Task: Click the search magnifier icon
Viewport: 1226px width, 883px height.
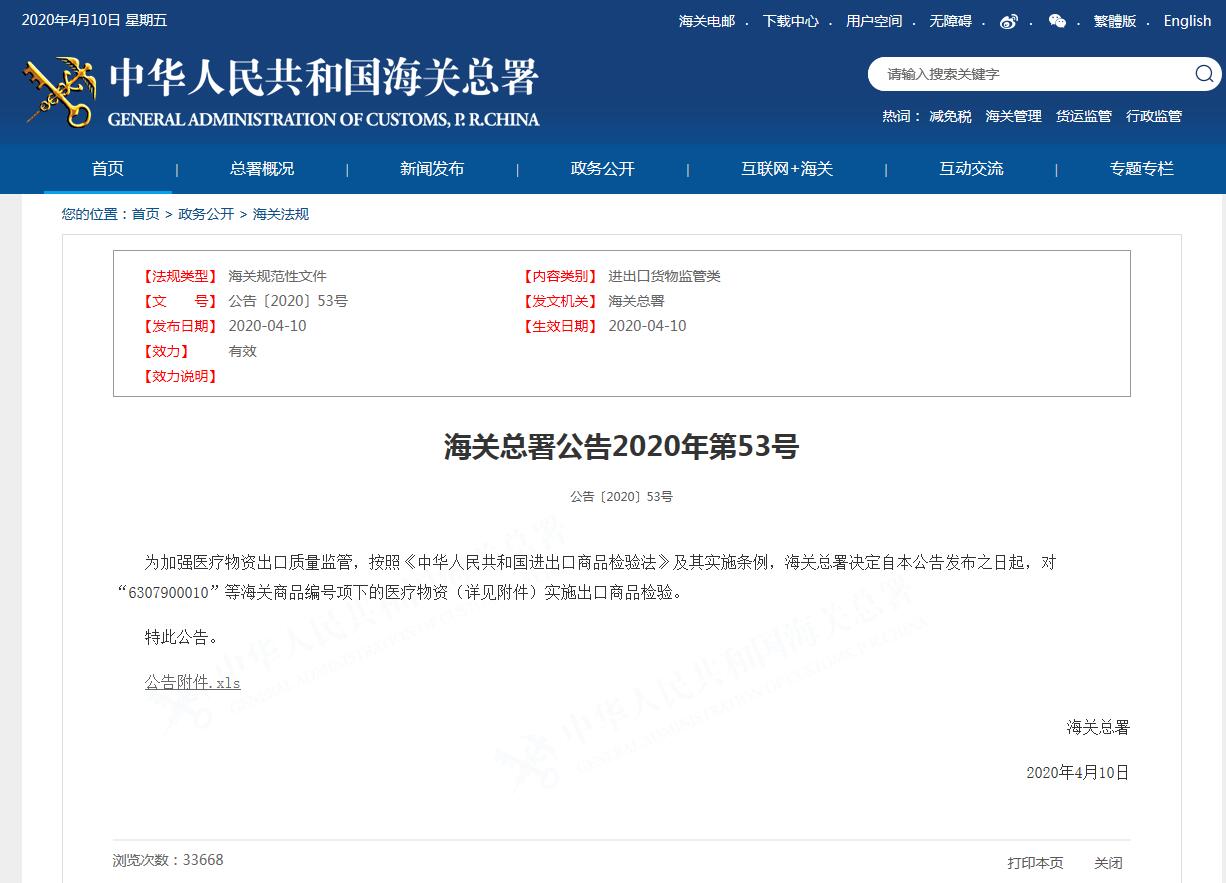Action: point(1203,73)
